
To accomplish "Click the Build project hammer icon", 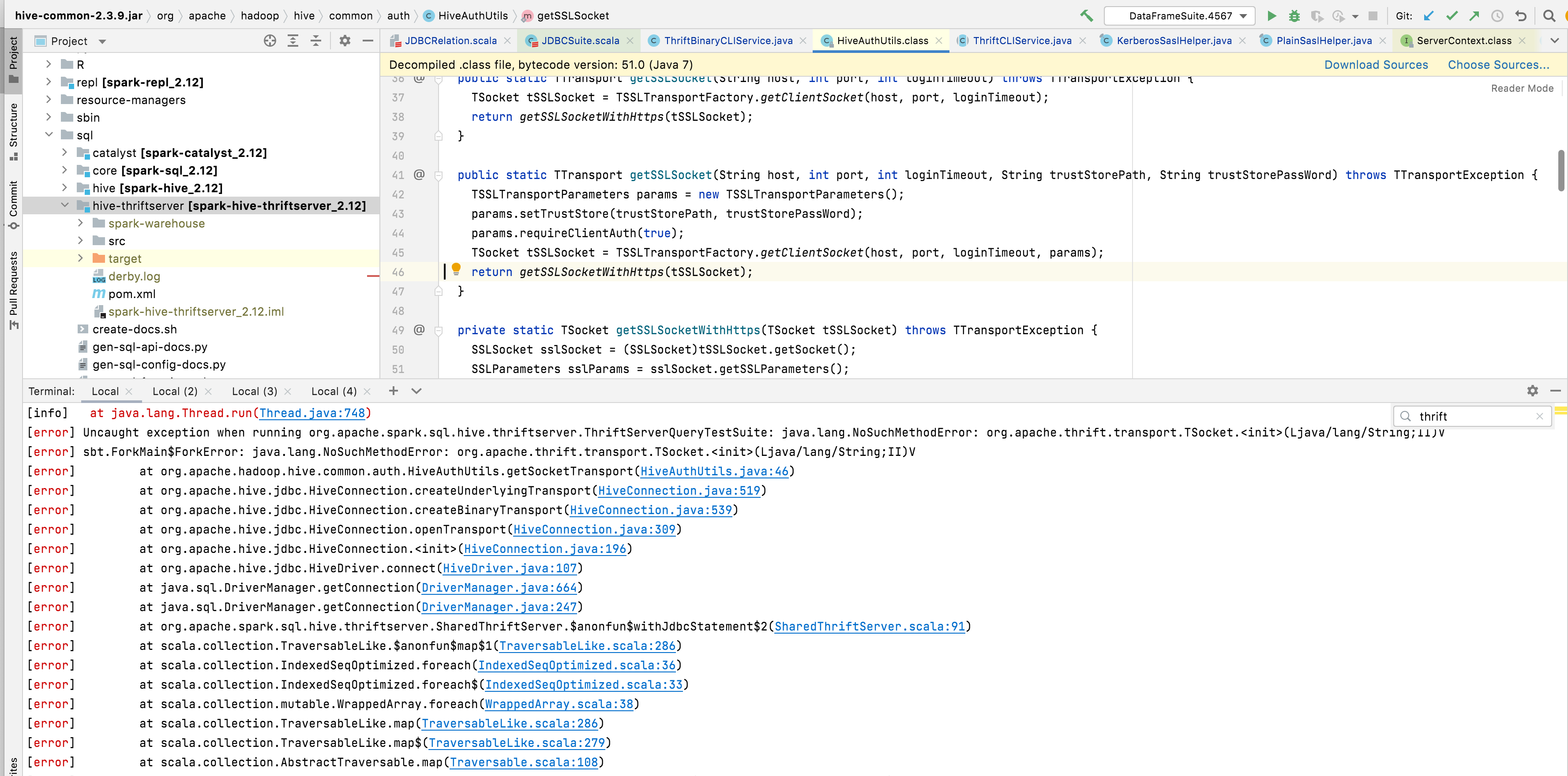I will click(1086, 16).
